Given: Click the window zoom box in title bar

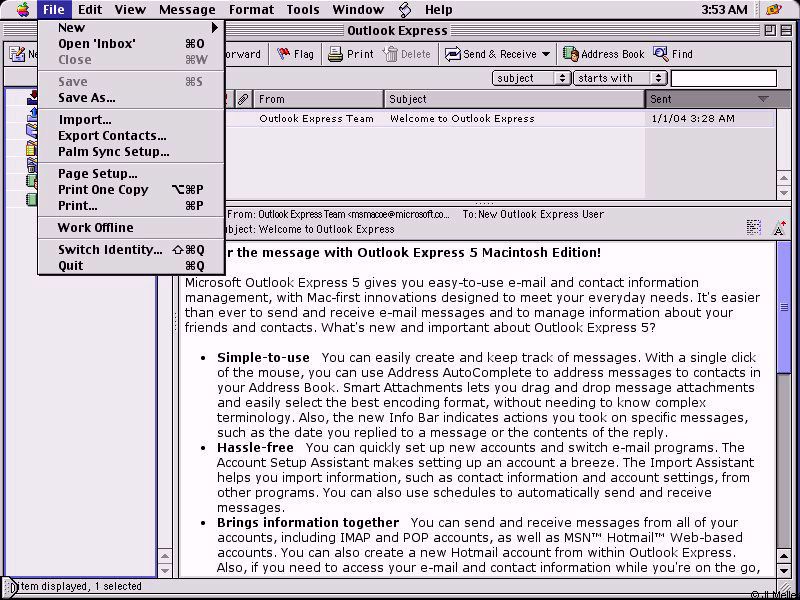Looking at the screenshot, I should 770,31.
